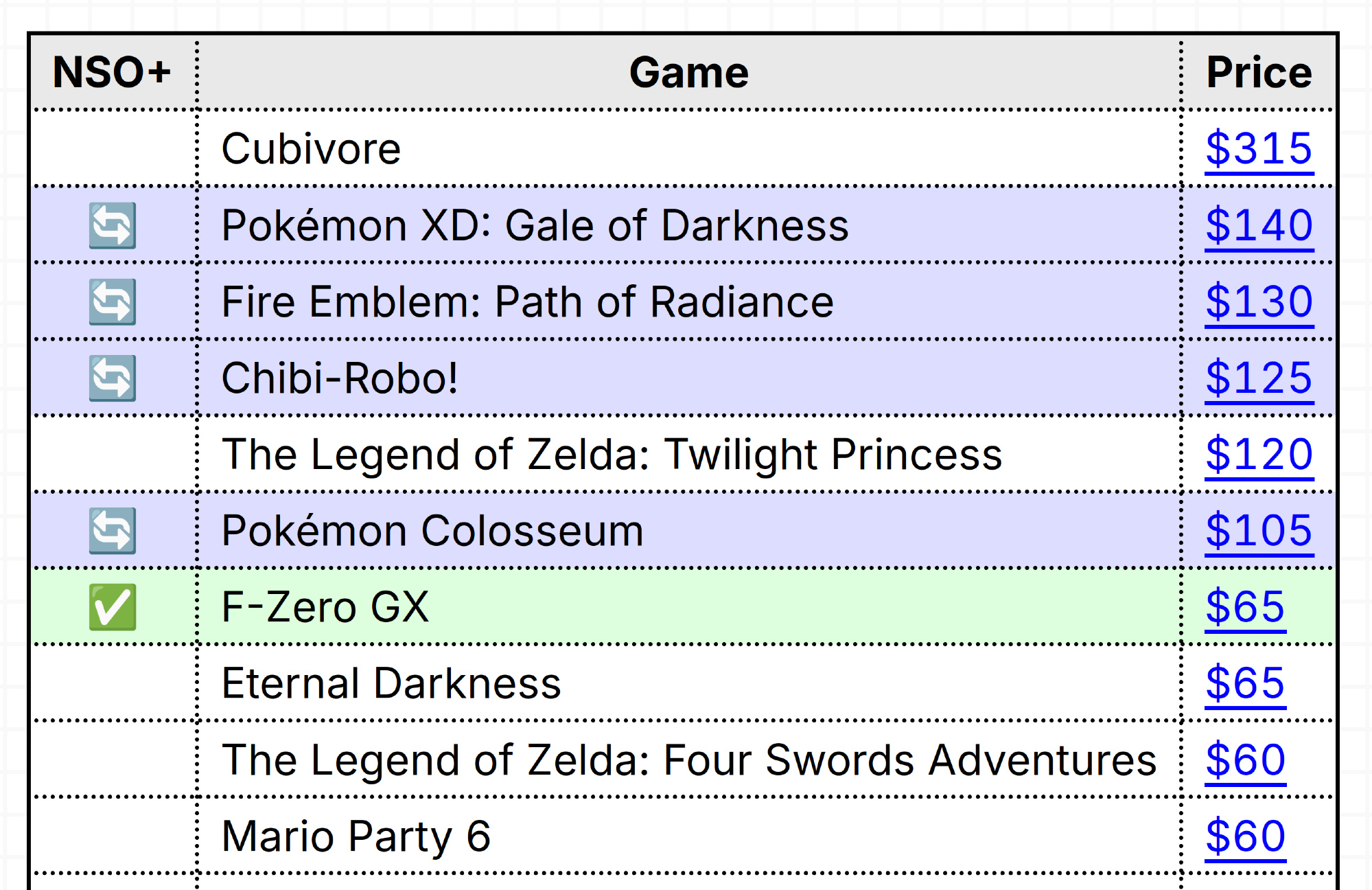
Task: Click the refresh icon beside Pokémon Colosseum
Action: click(113, 531)
